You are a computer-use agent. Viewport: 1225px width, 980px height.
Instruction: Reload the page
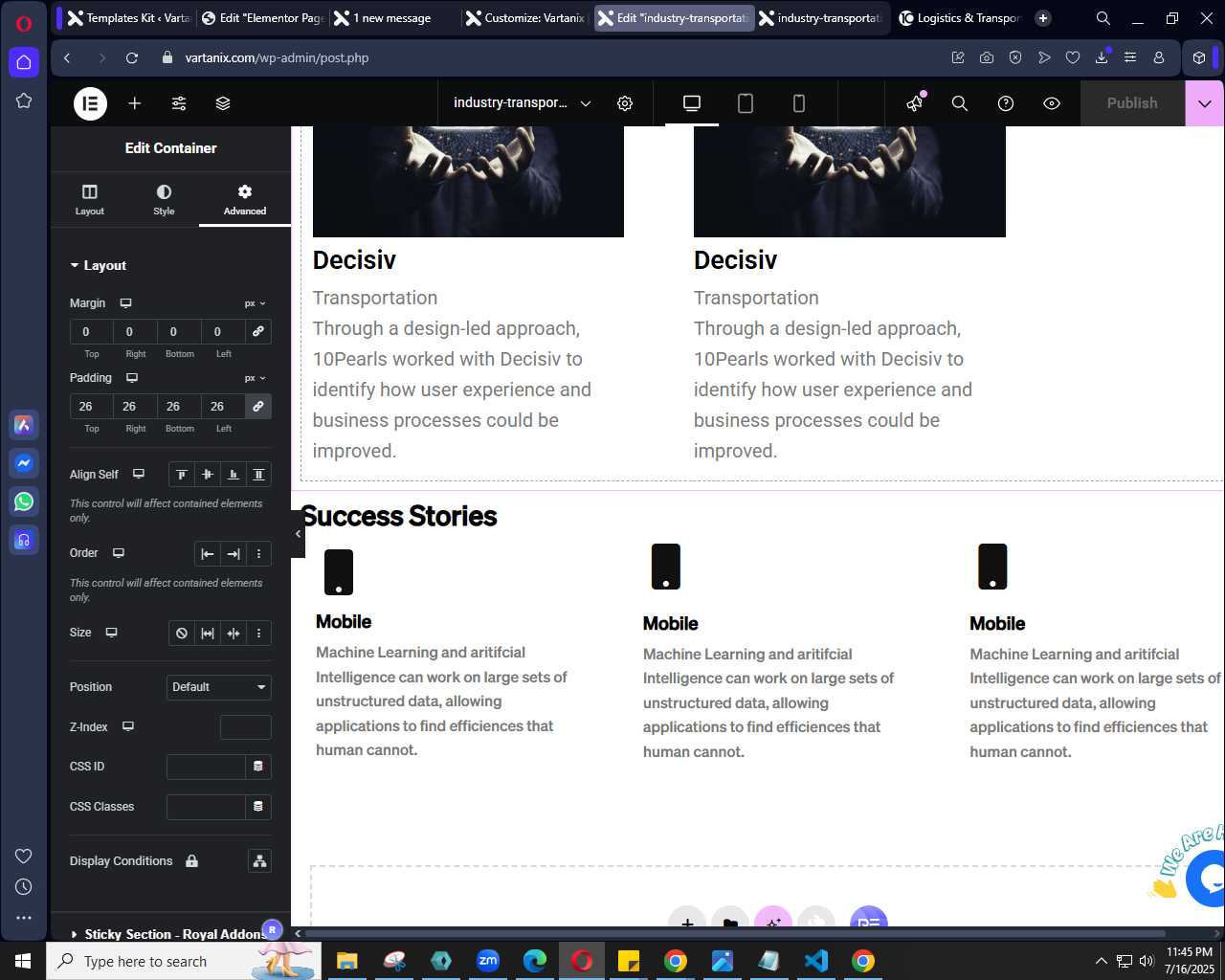pyautogui.click(x=132, y=58)
